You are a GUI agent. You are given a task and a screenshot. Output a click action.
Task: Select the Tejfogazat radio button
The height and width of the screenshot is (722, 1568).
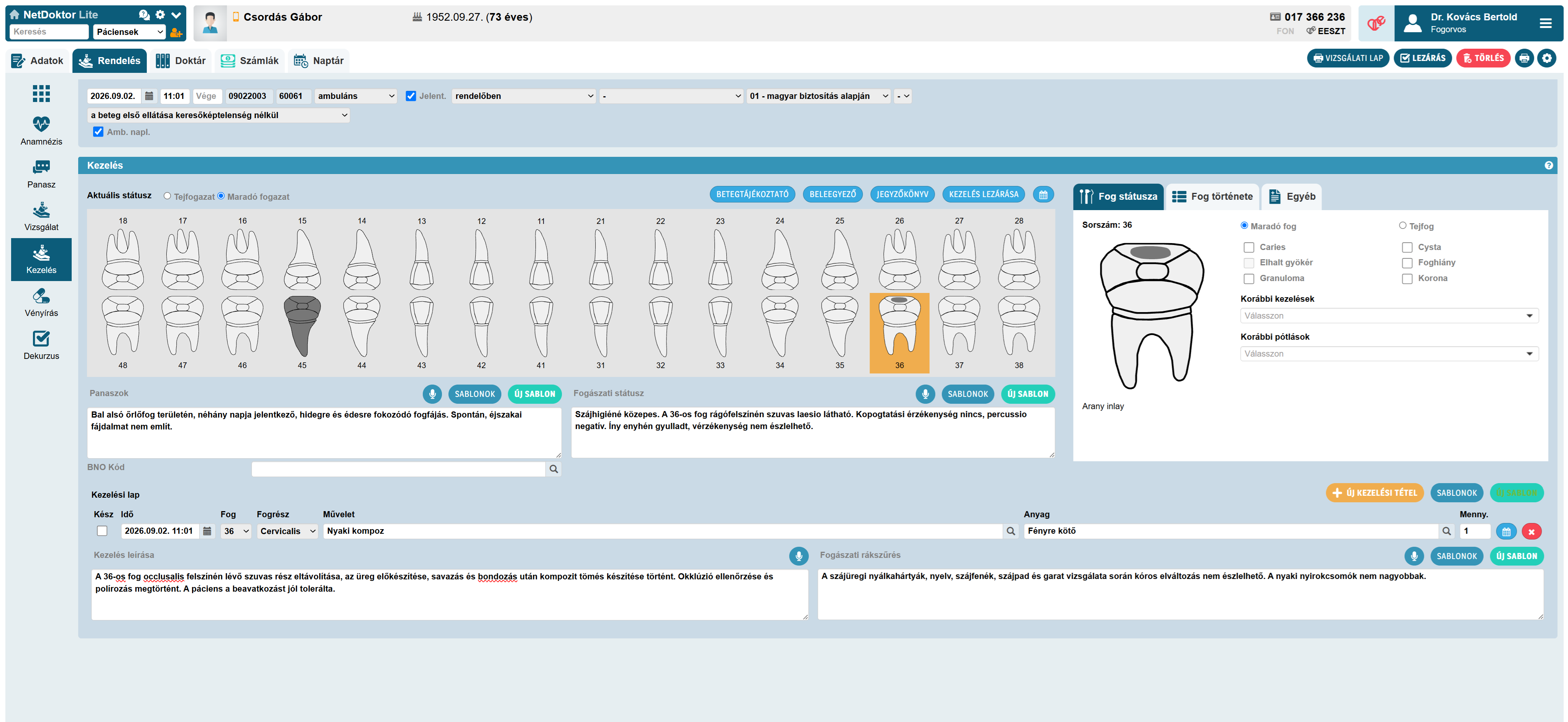167,196
